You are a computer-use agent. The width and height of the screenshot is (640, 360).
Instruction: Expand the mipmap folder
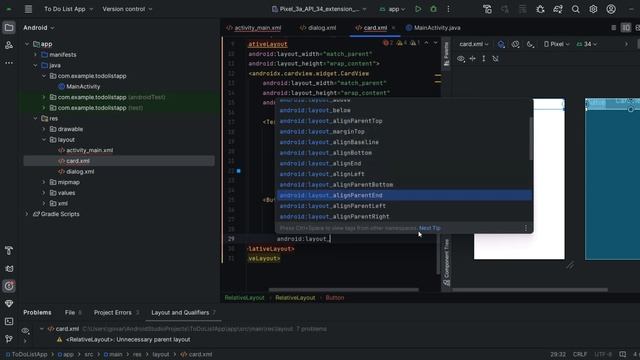click(x=44, y=182)
